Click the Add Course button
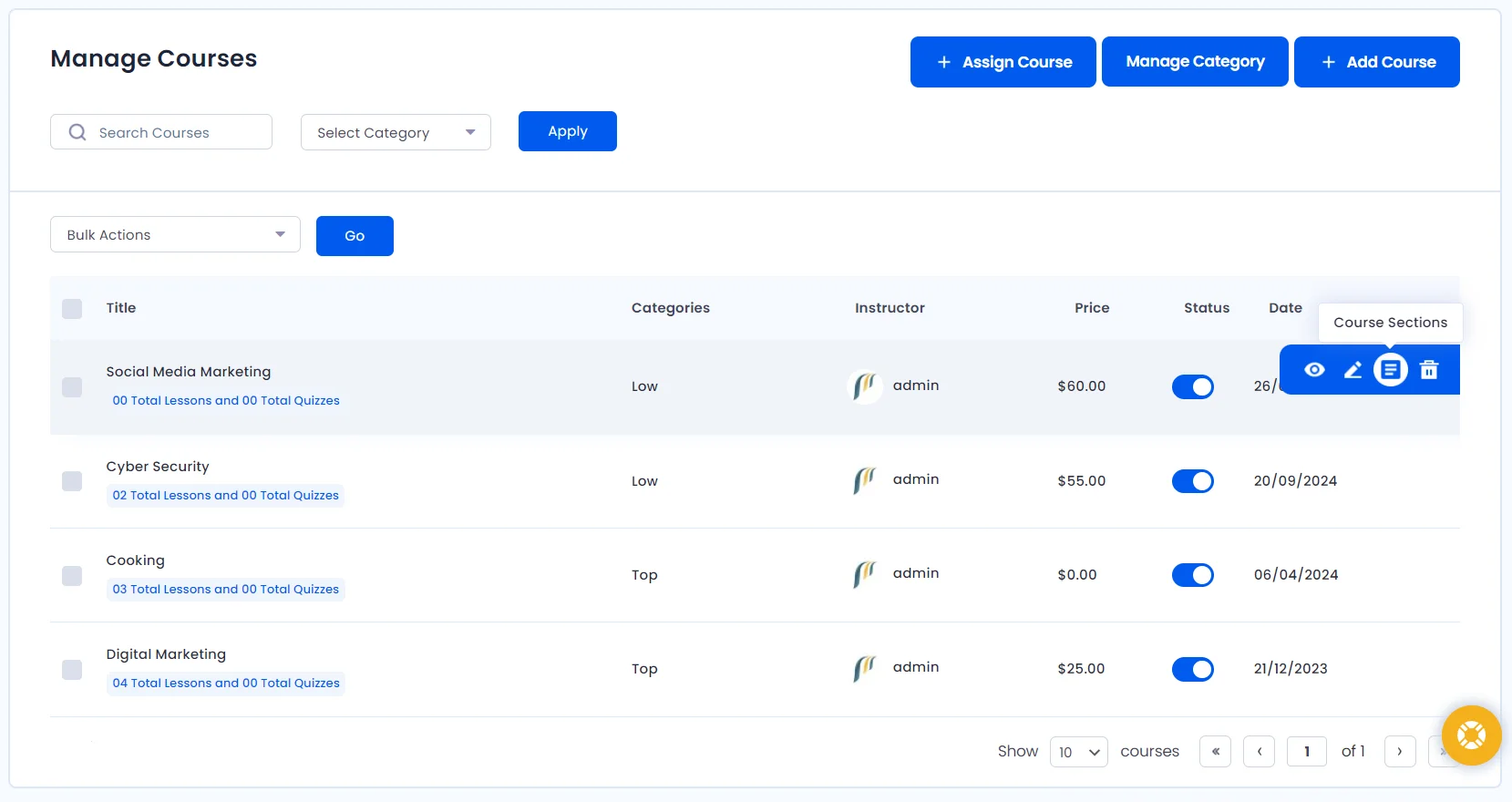Screen dimensions: 1512x802 1376,62
